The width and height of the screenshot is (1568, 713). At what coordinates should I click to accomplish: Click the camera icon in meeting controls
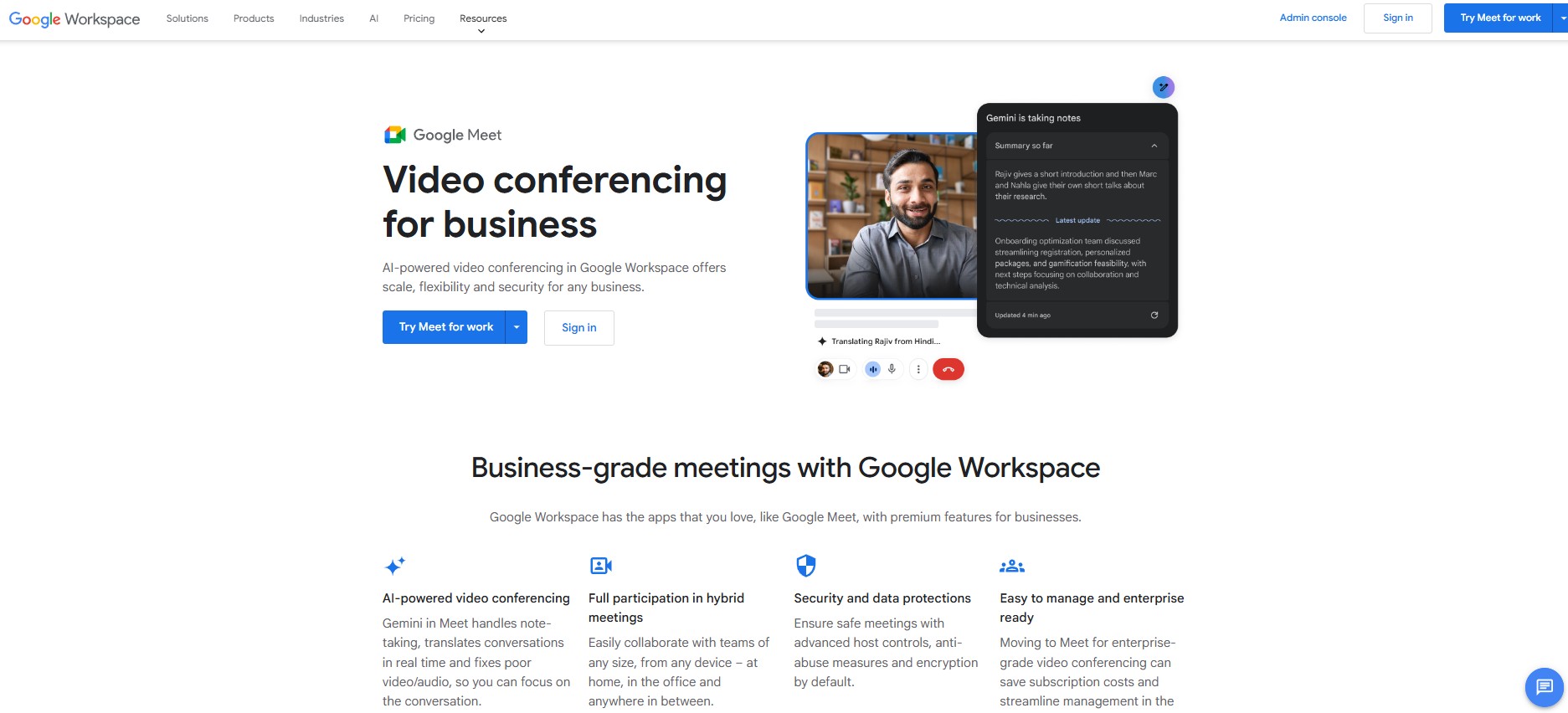coord(845,369)
